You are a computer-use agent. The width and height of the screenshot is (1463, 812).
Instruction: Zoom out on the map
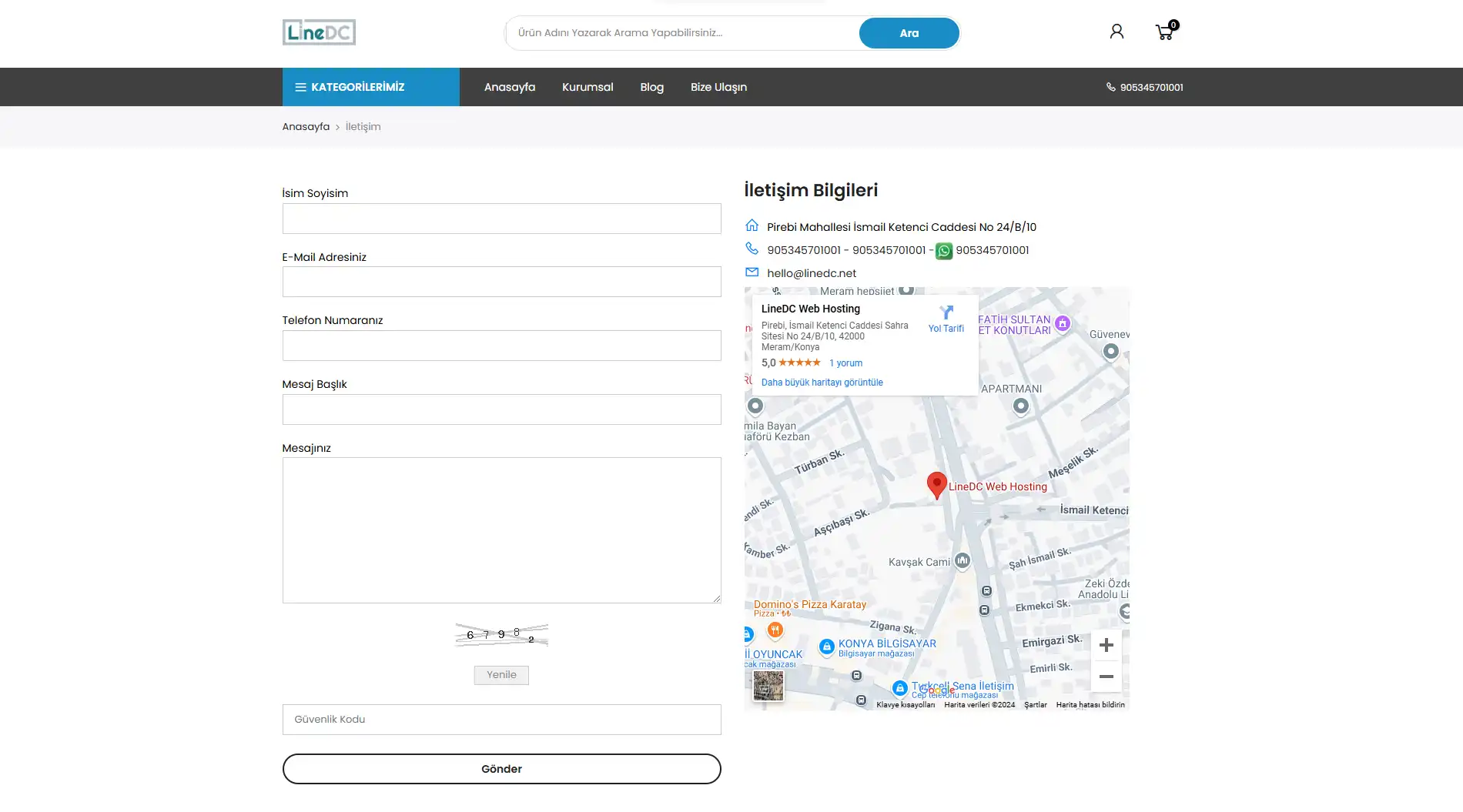1106,677
